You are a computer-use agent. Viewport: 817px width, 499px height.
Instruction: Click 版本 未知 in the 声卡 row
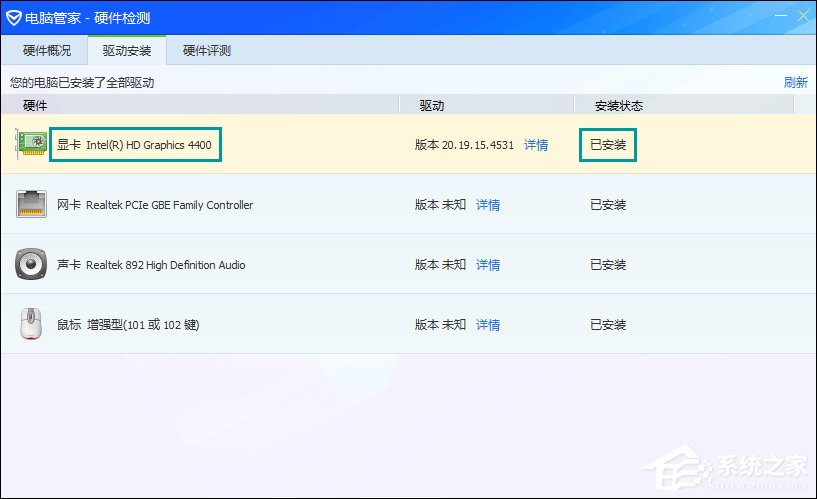click(440, 265)
